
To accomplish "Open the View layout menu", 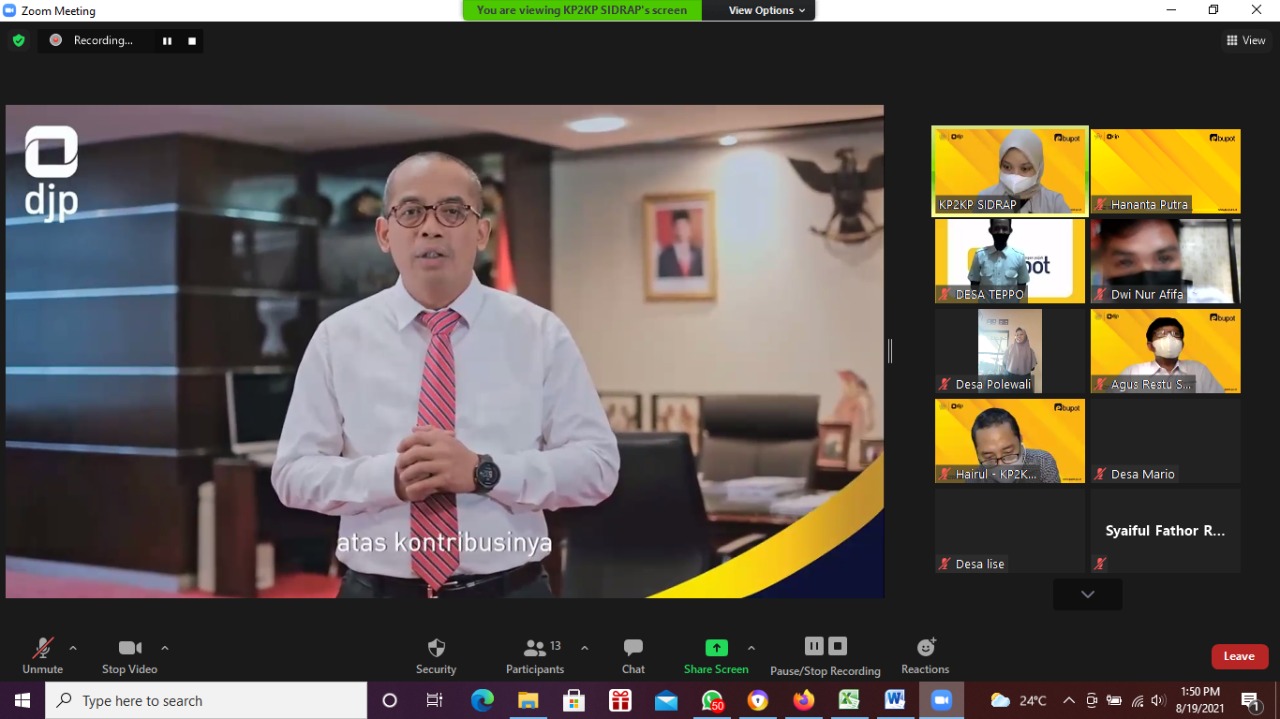I will click(1246, 40).
